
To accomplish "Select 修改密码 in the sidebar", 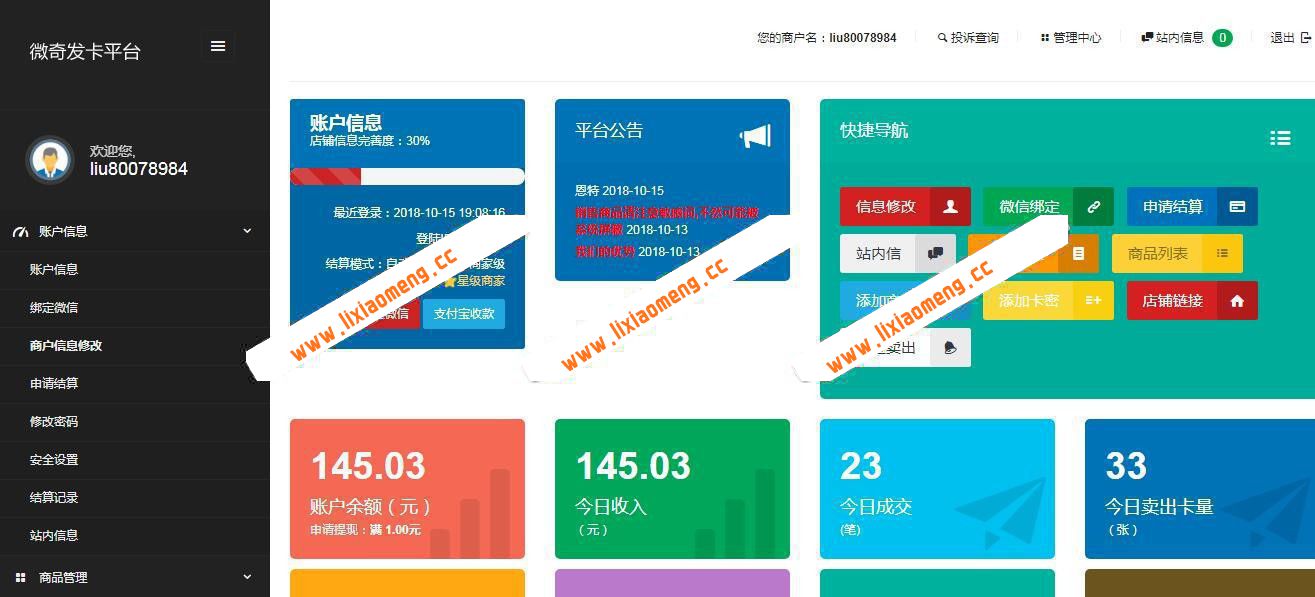I will pyautogui.click(x=55, y=421).
